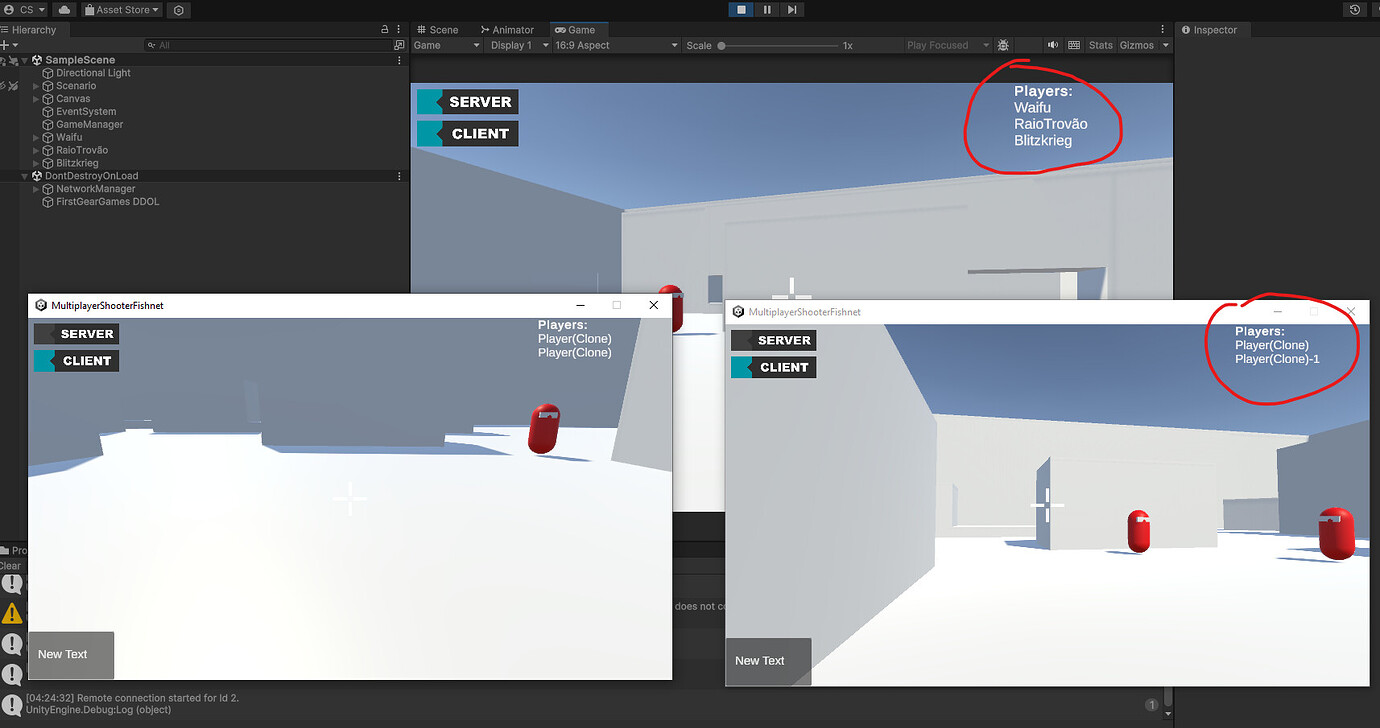Switch to the Animator tab
This screenshot has height=728, width=1380.
[x=508, y=29]
